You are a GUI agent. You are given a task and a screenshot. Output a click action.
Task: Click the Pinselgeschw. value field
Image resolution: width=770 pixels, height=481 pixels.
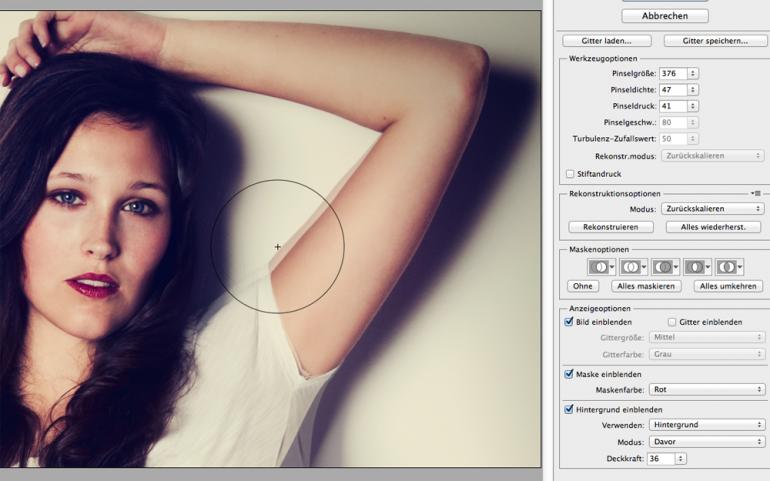pyautogui.click(x=673, y=122)
